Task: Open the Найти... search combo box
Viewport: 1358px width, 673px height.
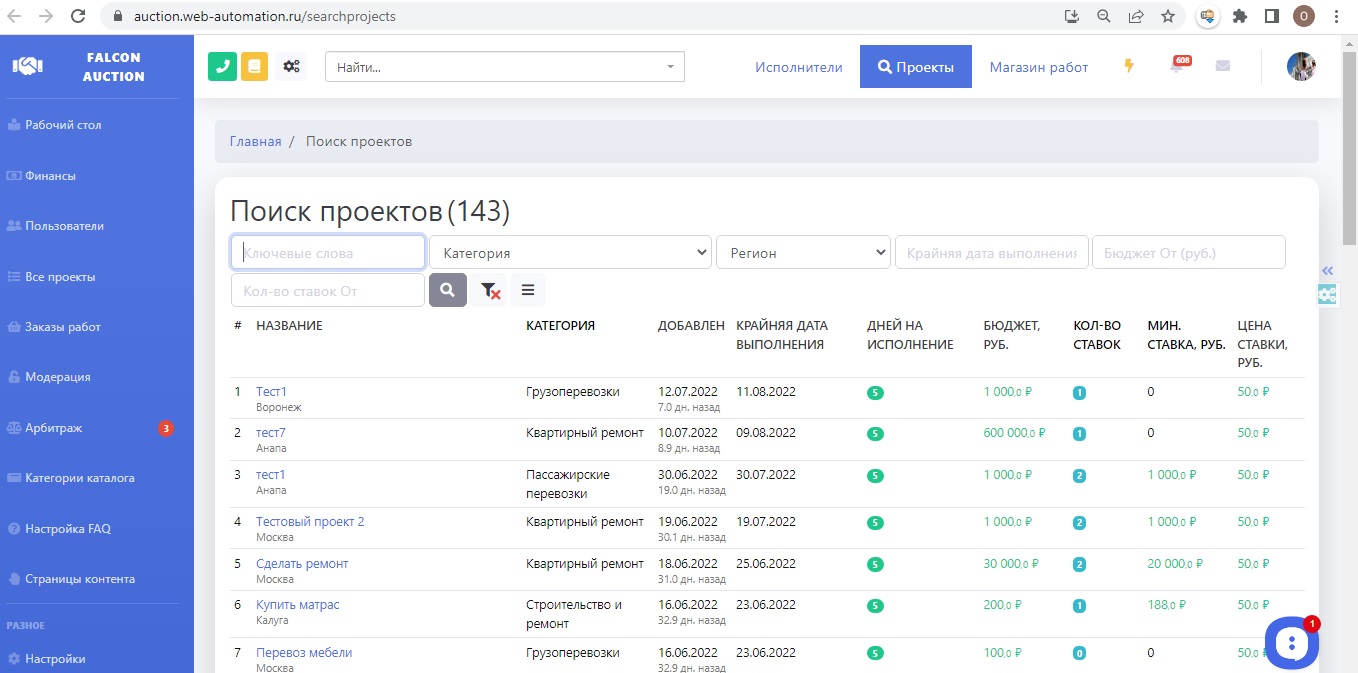Action: pos(504,67)
